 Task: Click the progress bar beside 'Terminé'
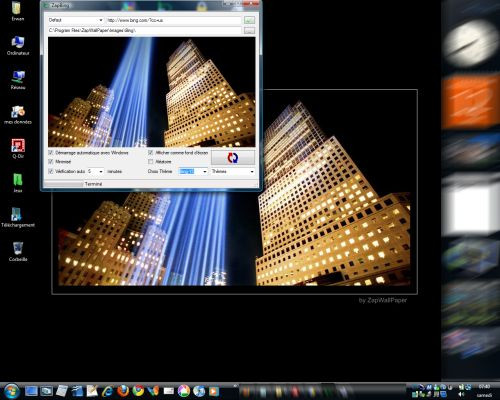[x=63, y=184]
